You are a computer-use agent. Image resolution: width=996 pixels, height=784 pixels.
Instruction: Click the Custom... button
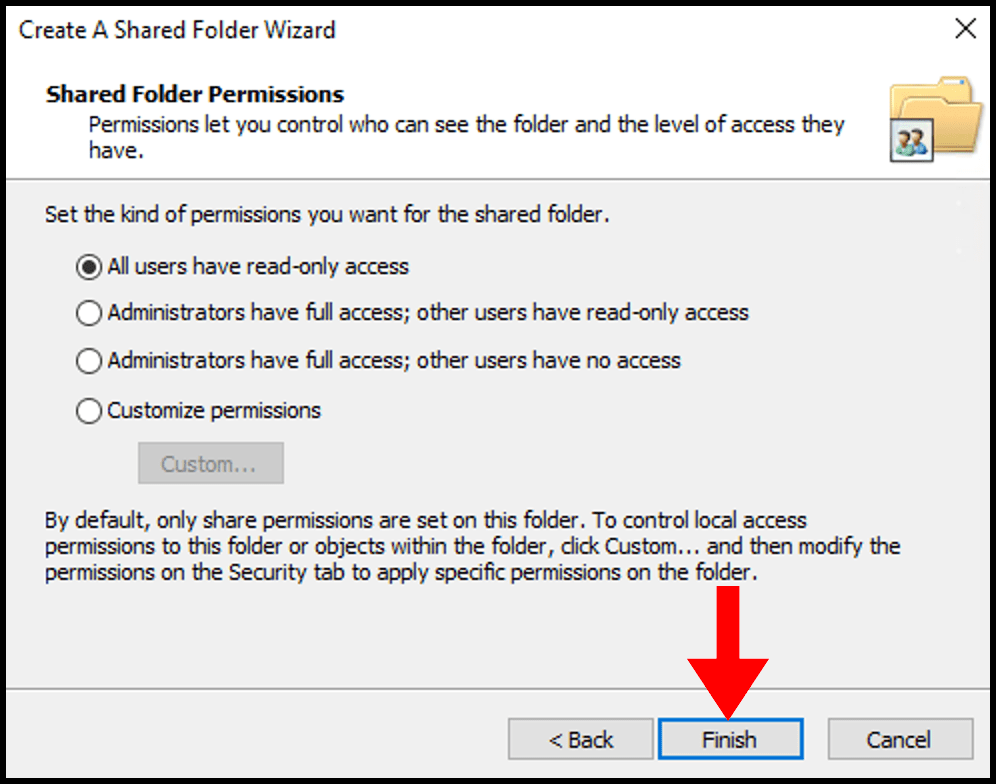[210, 462]
